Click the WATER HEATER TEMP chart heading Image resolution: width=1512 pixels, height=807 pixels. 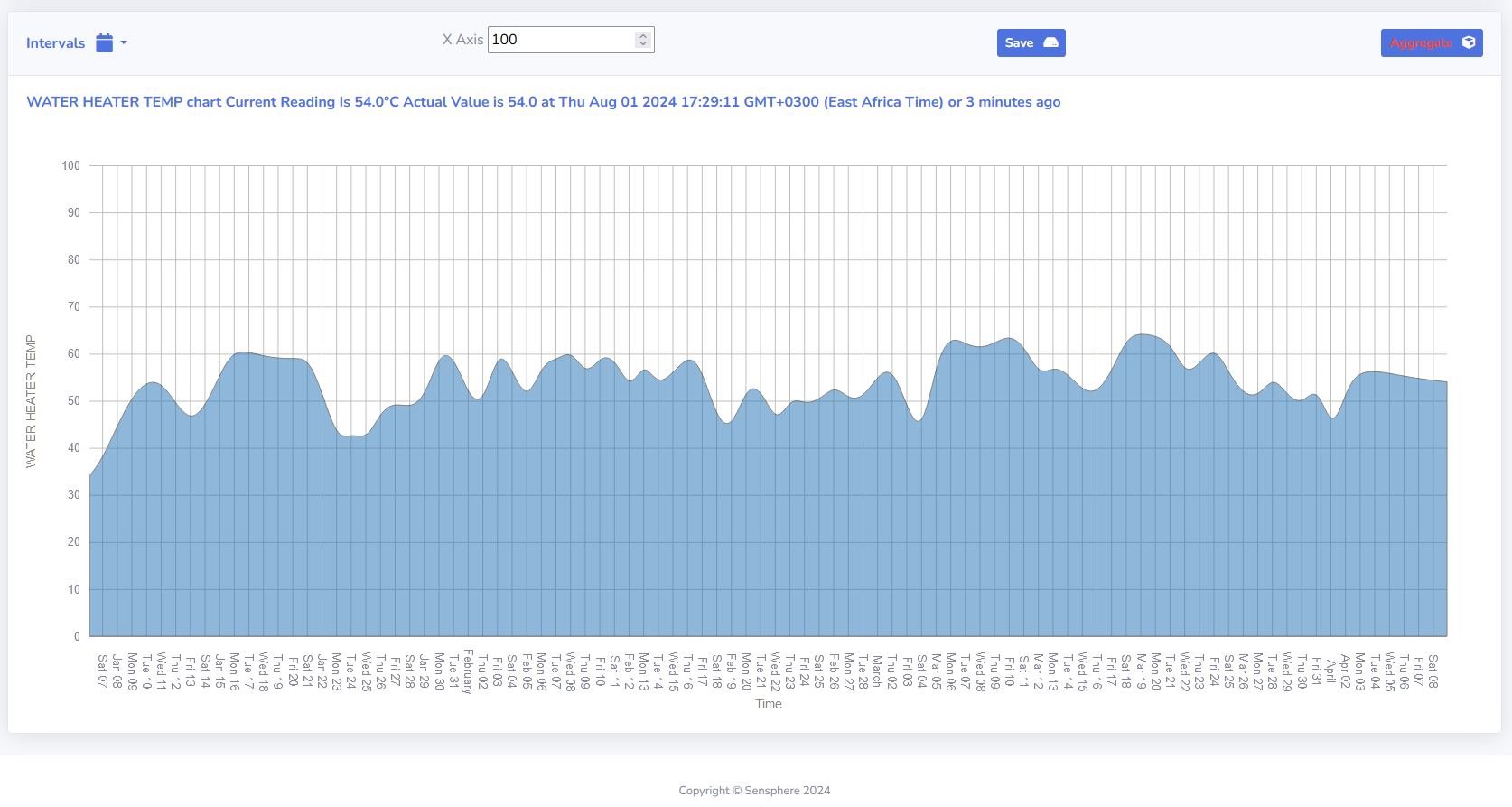tap(543, 102)
